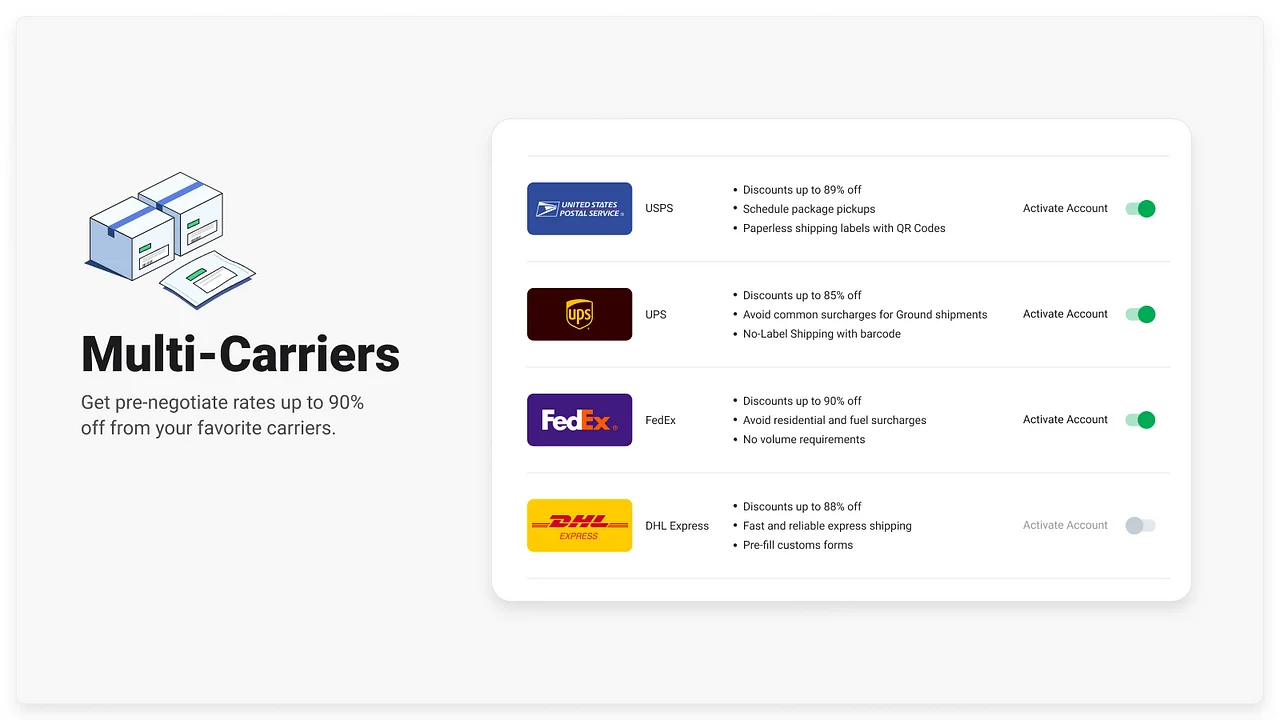The image size is (1280, 720).
Task: Select the DHL Express carrier name
Action: click(x=677, y=526)
